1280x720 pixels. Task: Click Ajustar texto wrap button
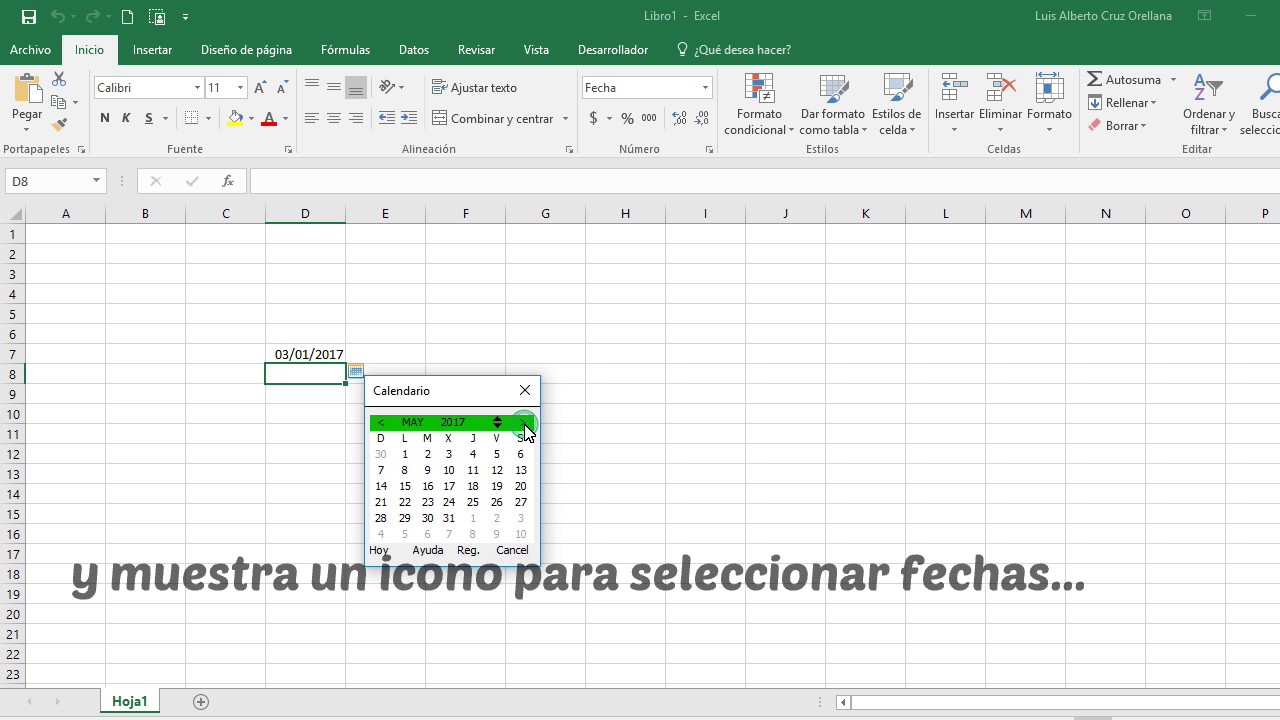(x=475, y=88)
